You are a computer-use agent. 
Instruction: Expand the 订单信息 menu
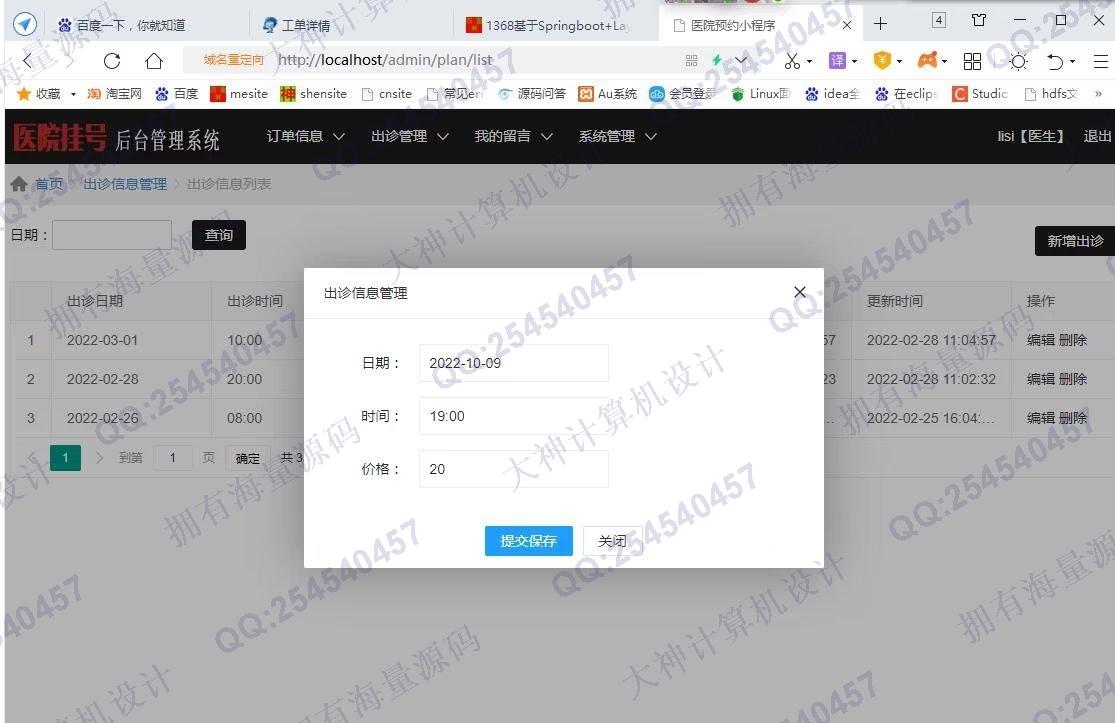306,136
